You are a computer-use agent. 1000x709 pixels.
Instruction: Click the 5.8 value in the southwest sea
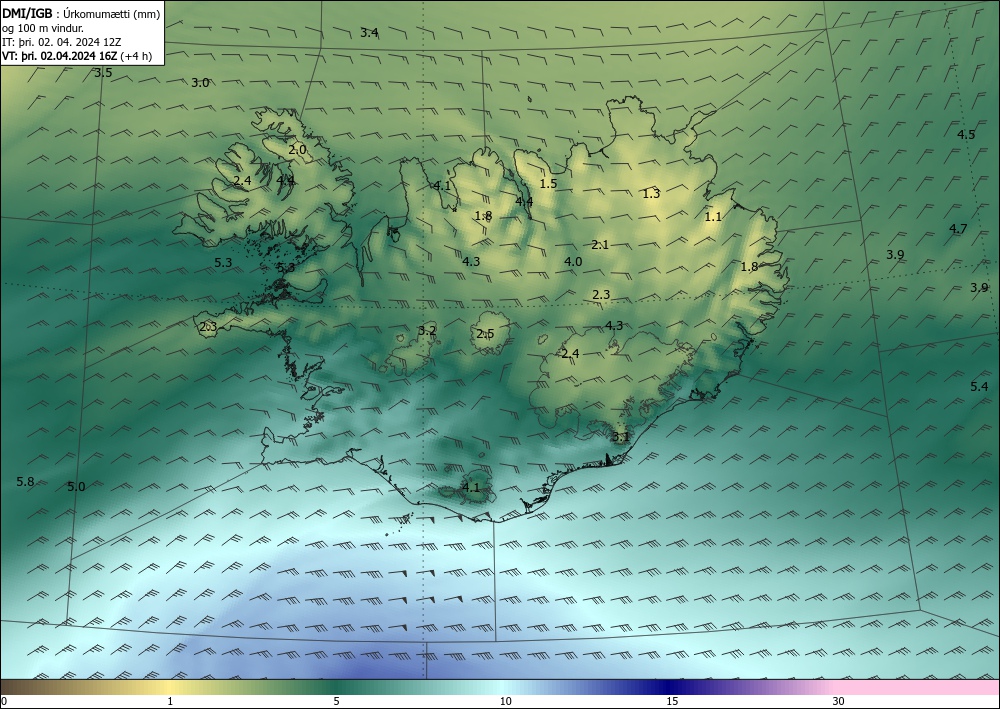pyautogui.click(x=26, y=482)
